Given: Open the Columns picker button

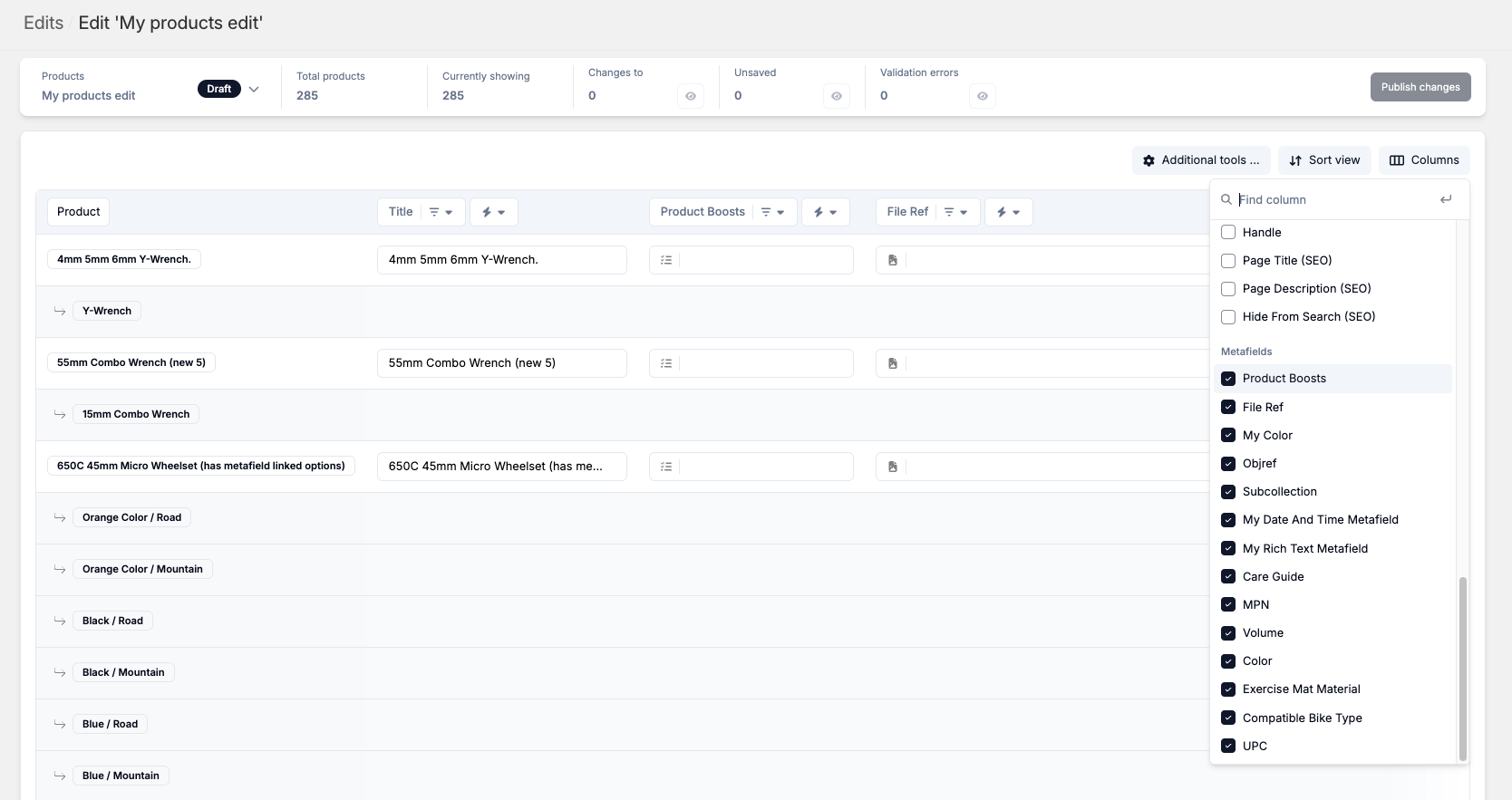Looking at the screenshot, I should point(1424,160).
